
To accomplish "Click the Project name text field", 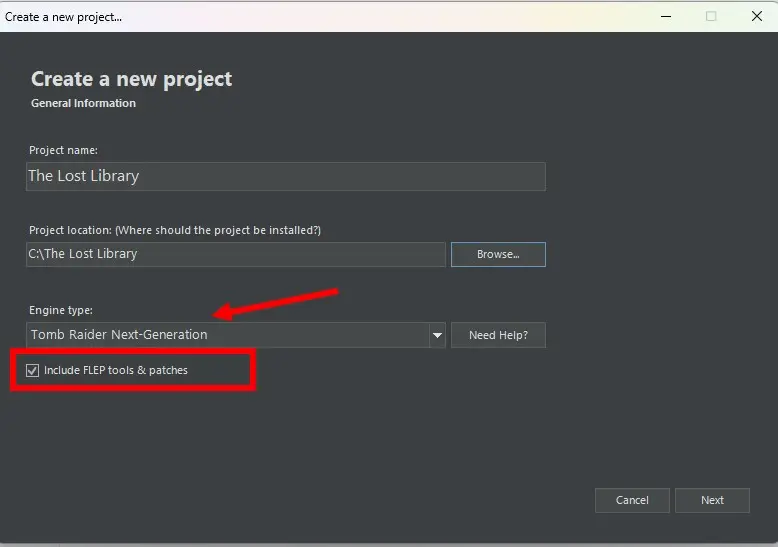I will click(x=286, y=176).
